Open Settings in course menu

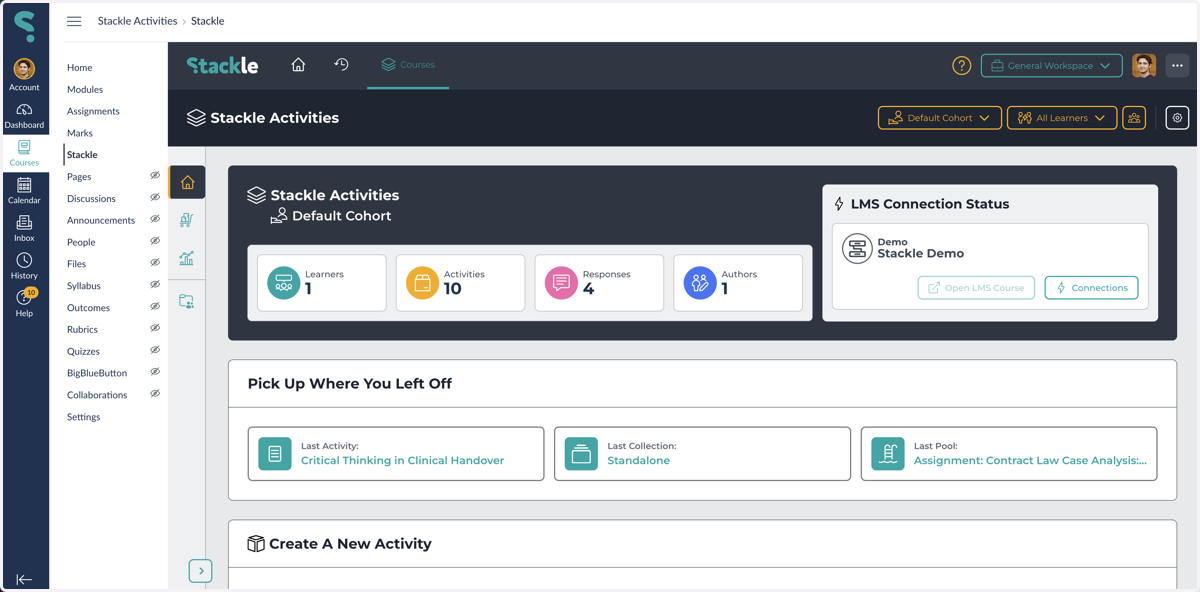click(x=83, y=417)
